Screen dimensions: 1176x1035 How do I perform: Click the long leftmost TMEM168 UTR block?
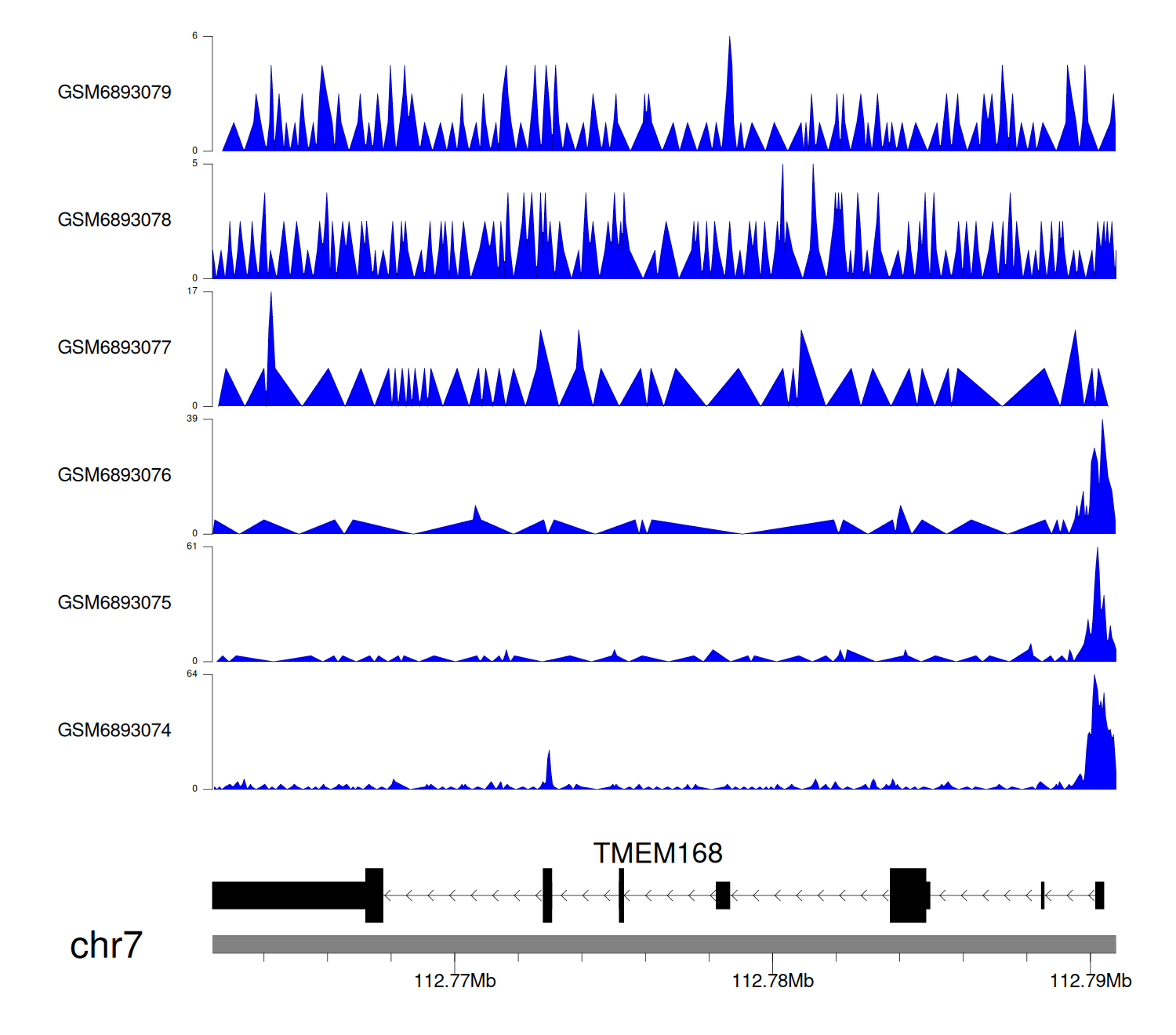tap(289, 895)
